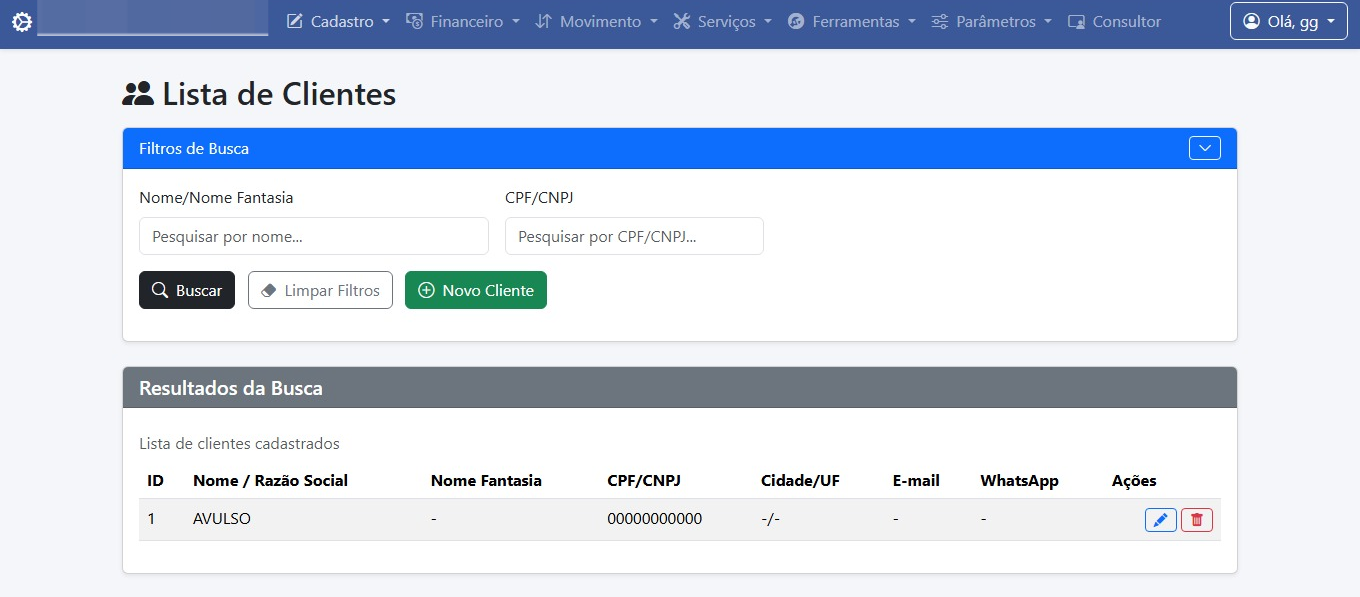Click the trash icon to delete cliente AVULSO
Screen dimensions: 1360x597
tap(1196, 519)
